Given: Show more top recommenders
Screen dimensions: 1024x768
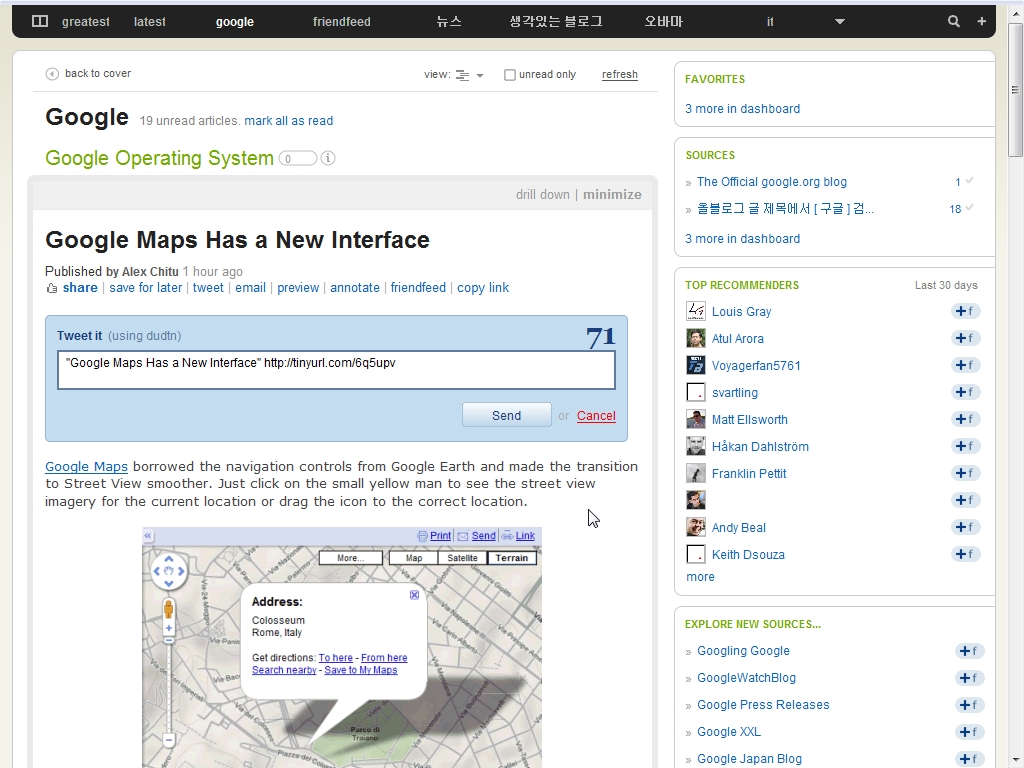Looking at the screenshot, I should point(700,577).
